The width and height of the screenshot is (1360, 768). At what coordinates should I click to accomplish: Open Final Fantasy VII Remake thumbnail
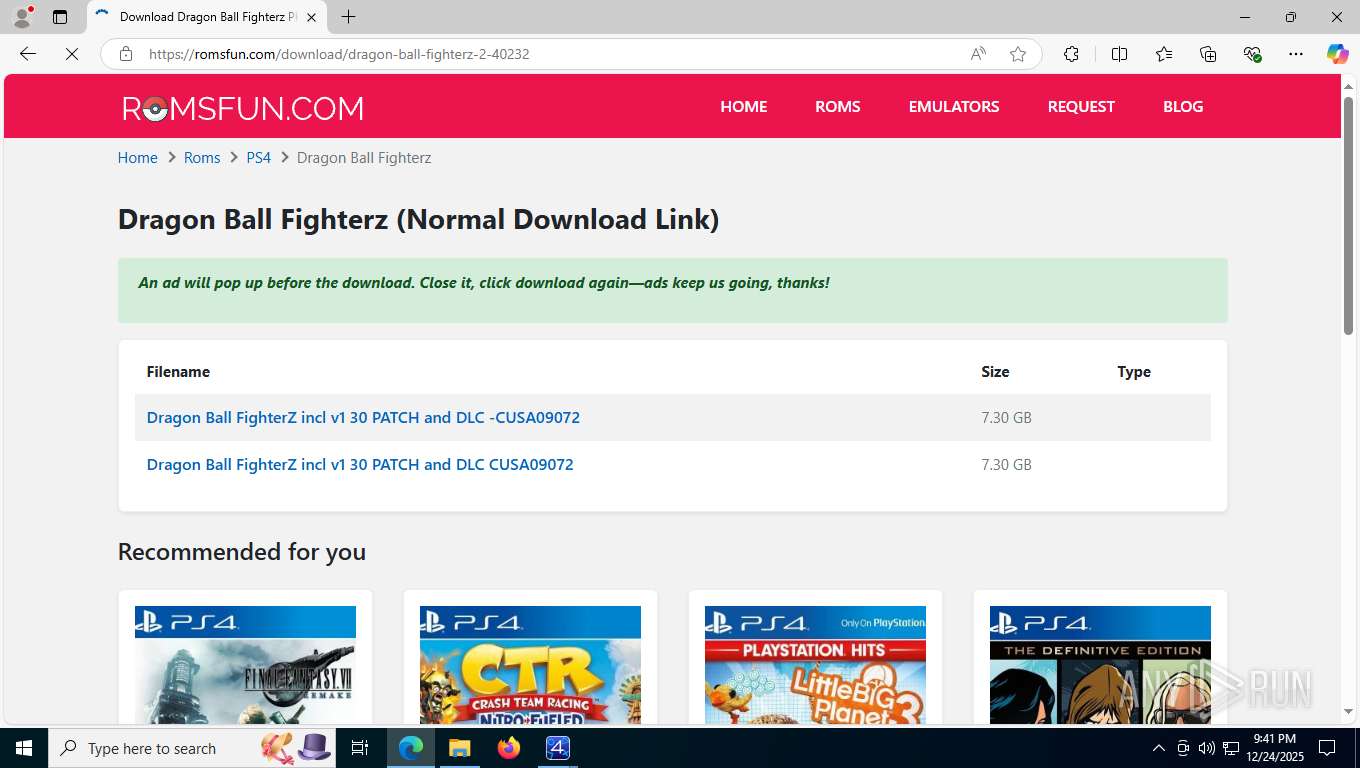[245, 665]
